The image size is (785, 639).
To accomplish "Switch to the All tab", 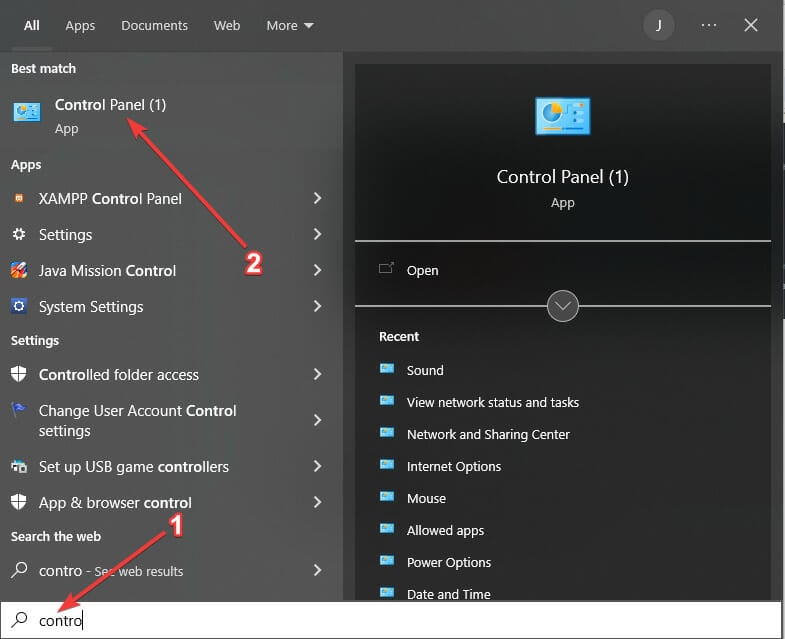I will tap(32, 26).
